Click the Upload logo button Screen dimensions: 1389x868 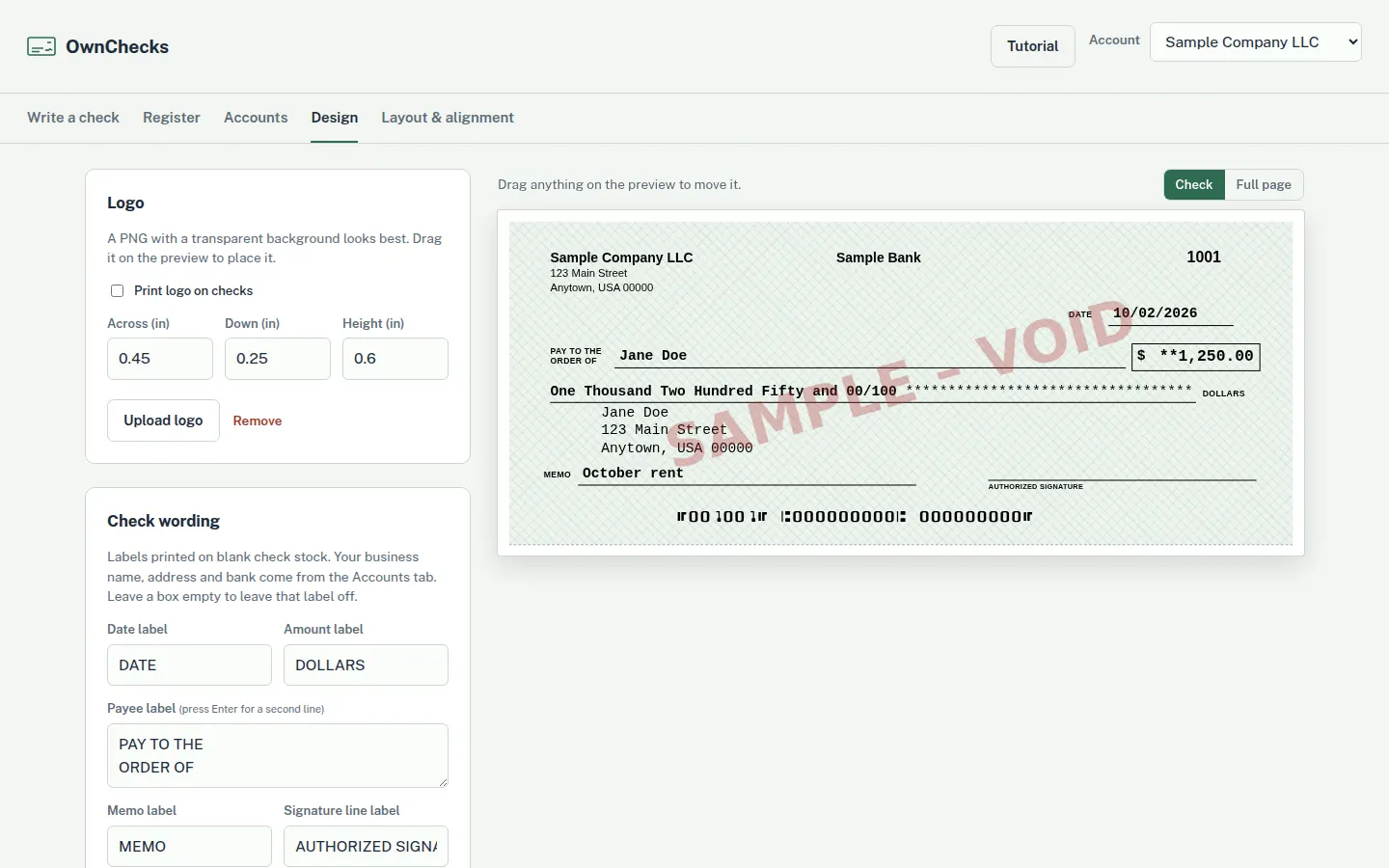click(x=163, y=420)
